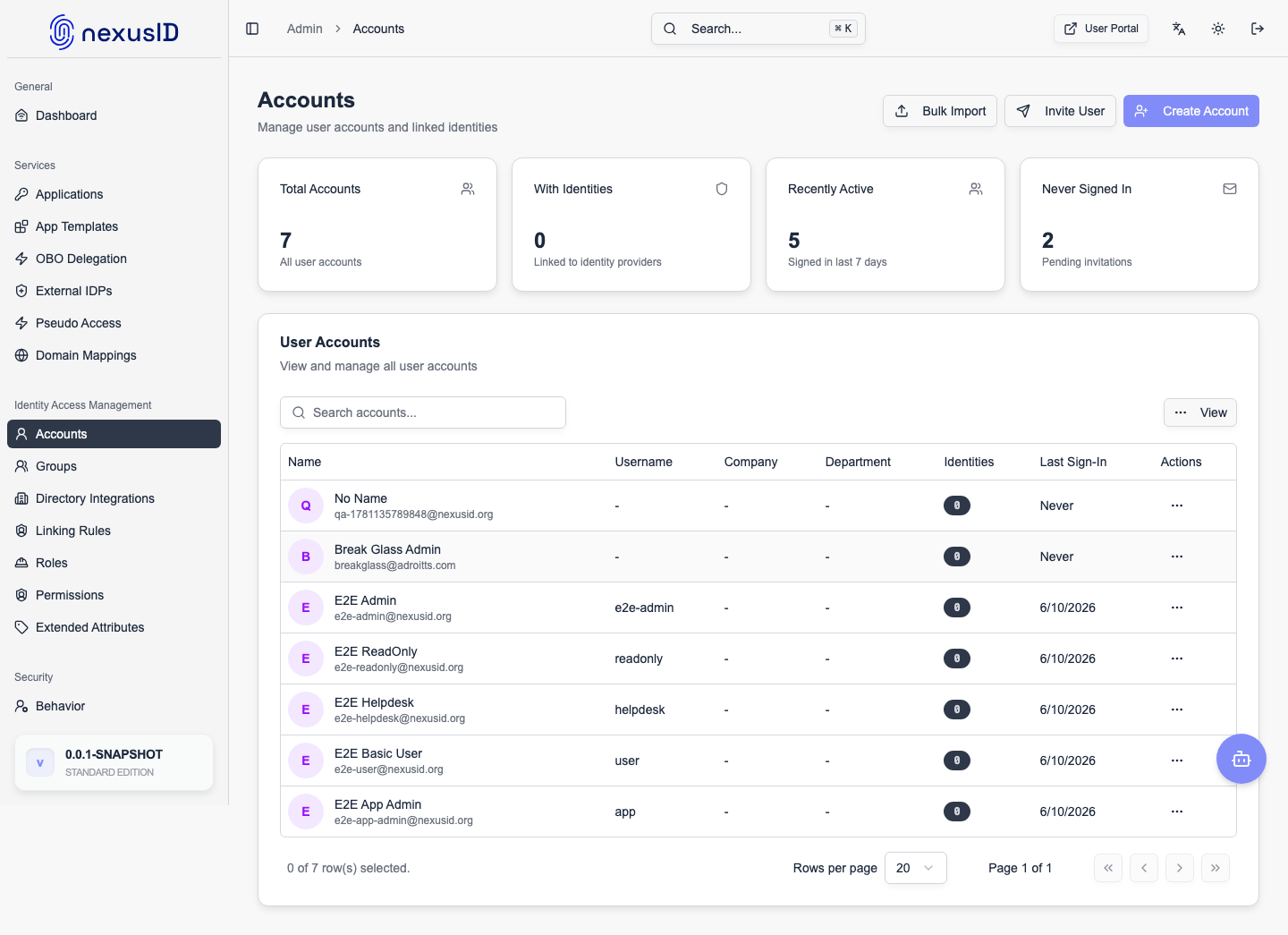Open row actions for E2E Basic User

(x=1177, y=761)
